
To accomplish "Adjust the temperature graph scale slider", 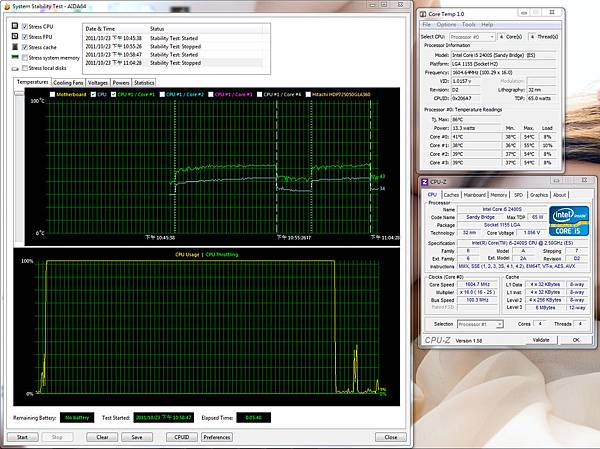I will pos(18,93).
